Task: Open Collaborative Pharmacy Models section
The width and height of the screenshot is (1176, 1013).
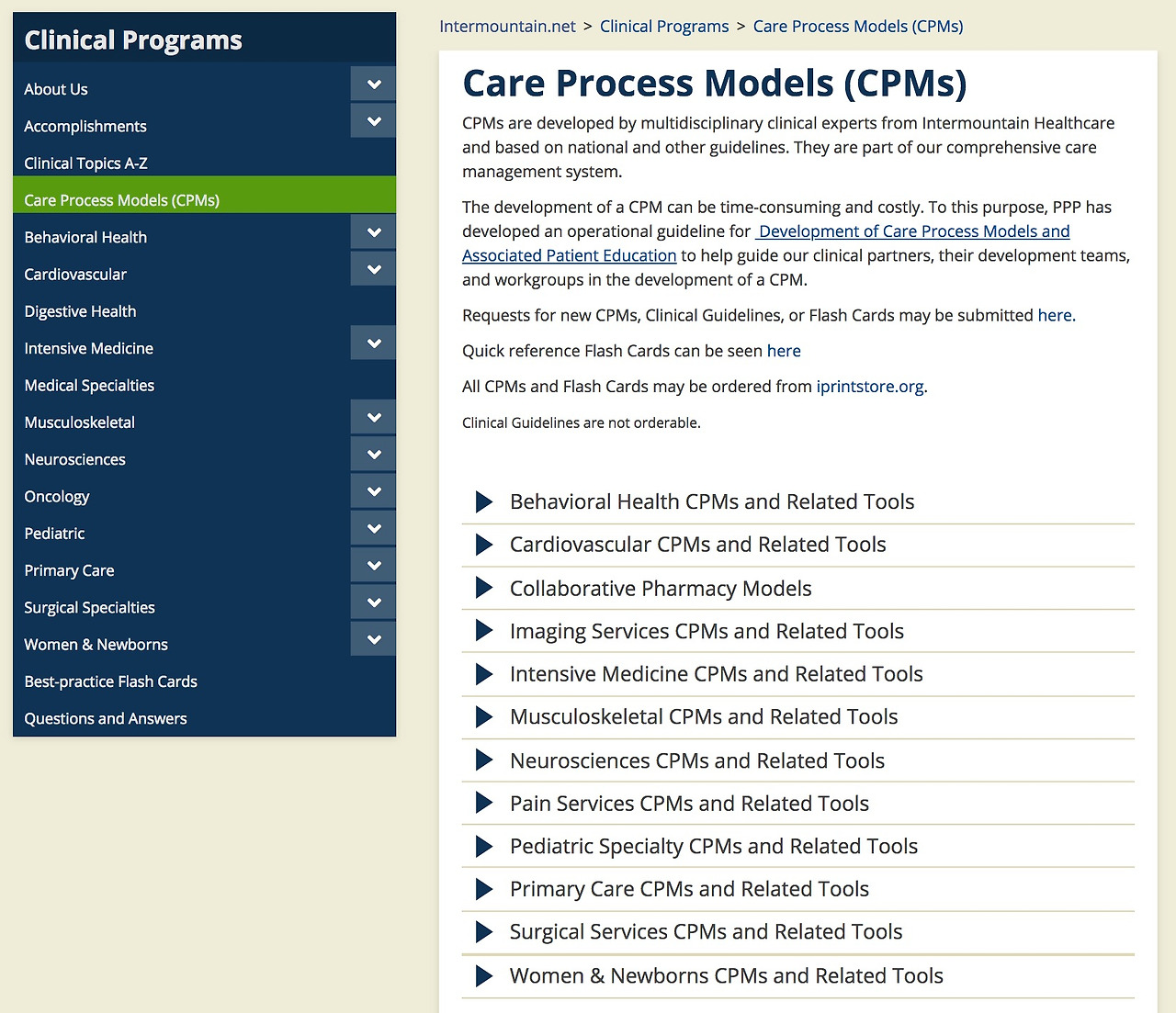Action: (x=661, y=588)
